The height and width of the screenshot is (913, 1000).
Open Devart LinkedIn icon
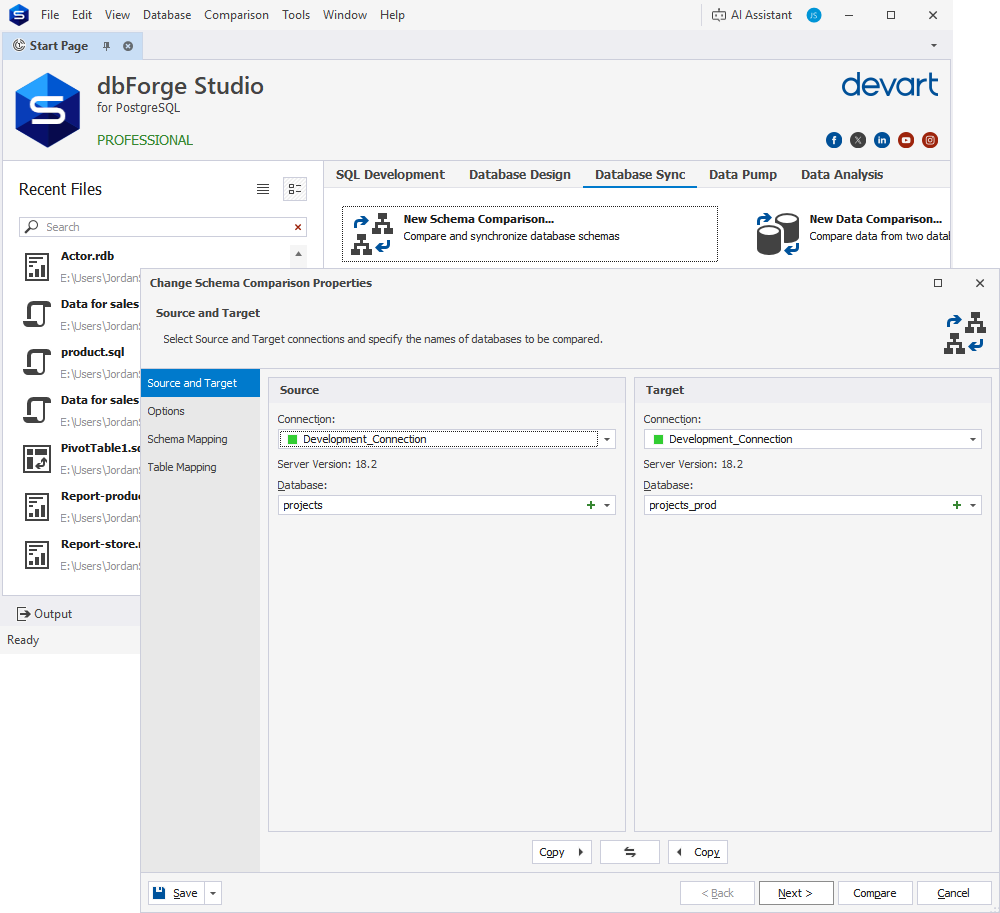[882, 140]
